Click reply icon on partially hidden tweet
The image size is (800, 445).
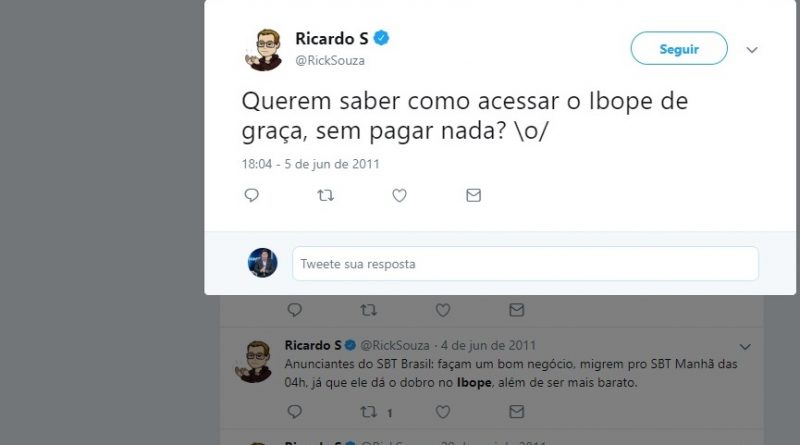click(294, 310)
